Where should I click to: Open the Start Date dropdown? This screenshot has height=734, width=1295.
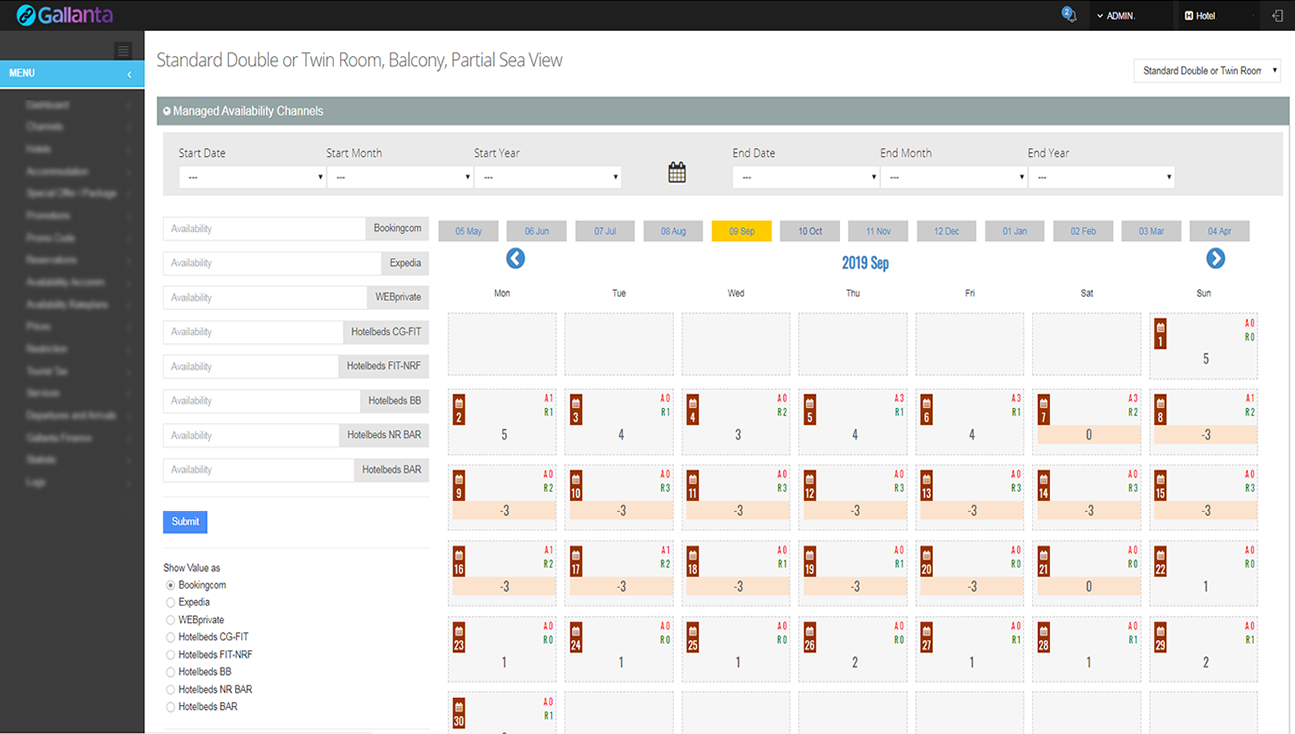(252, 177)
